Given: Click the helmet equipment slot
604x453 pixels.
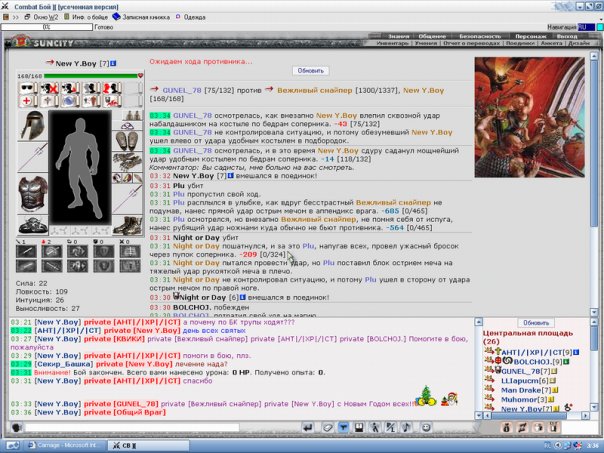Looking at the screenshot, I should click(33, 126).
